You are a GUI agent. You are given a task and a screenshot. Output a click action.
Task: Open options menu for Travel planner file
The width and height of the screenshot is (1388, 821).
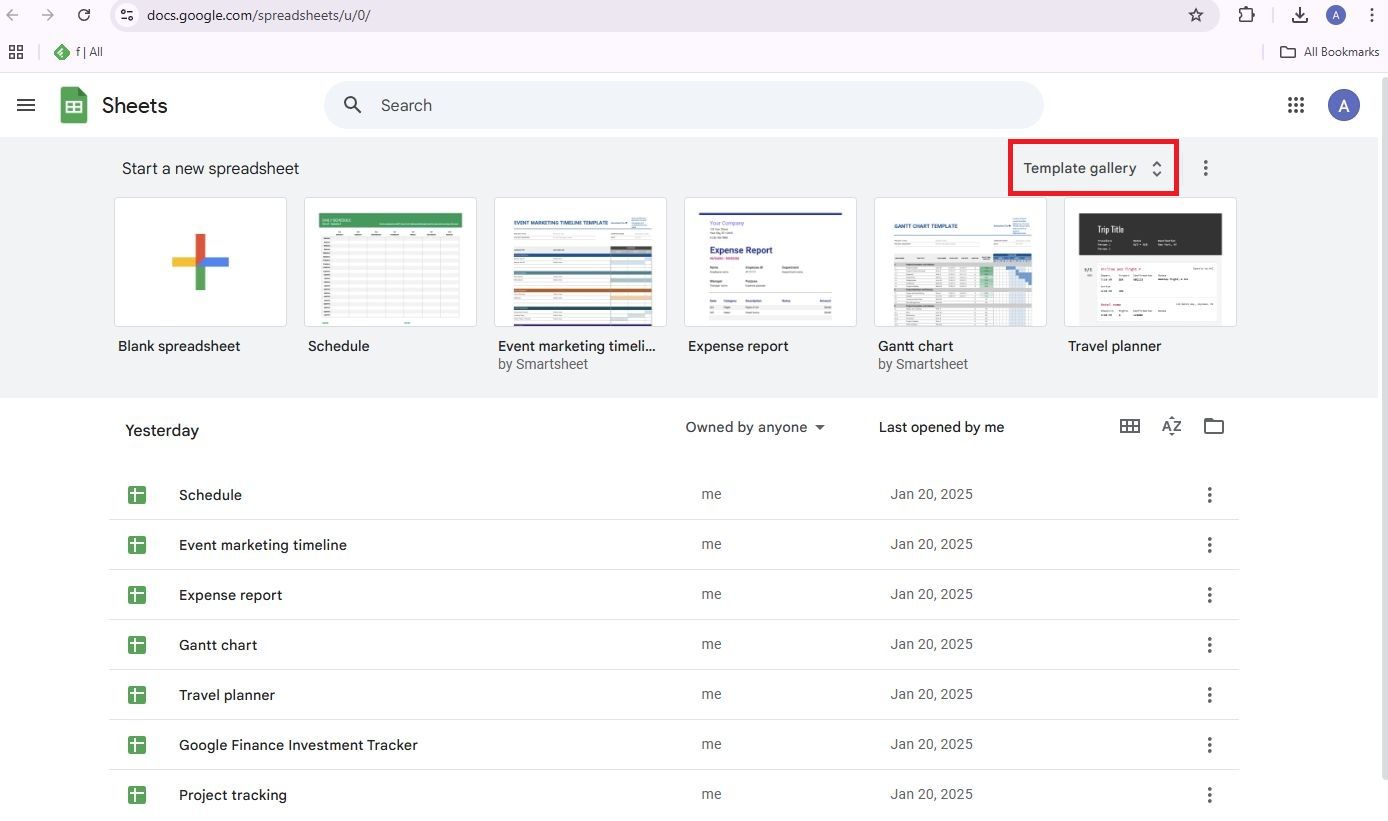point(1209,694)
